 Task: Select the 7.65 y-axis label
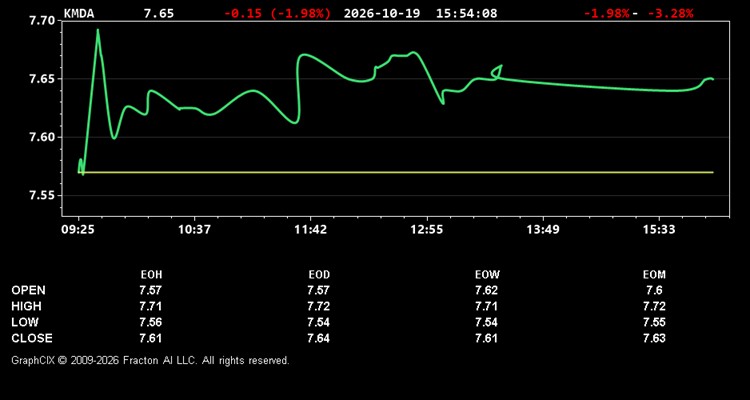(x=40, y=79)
